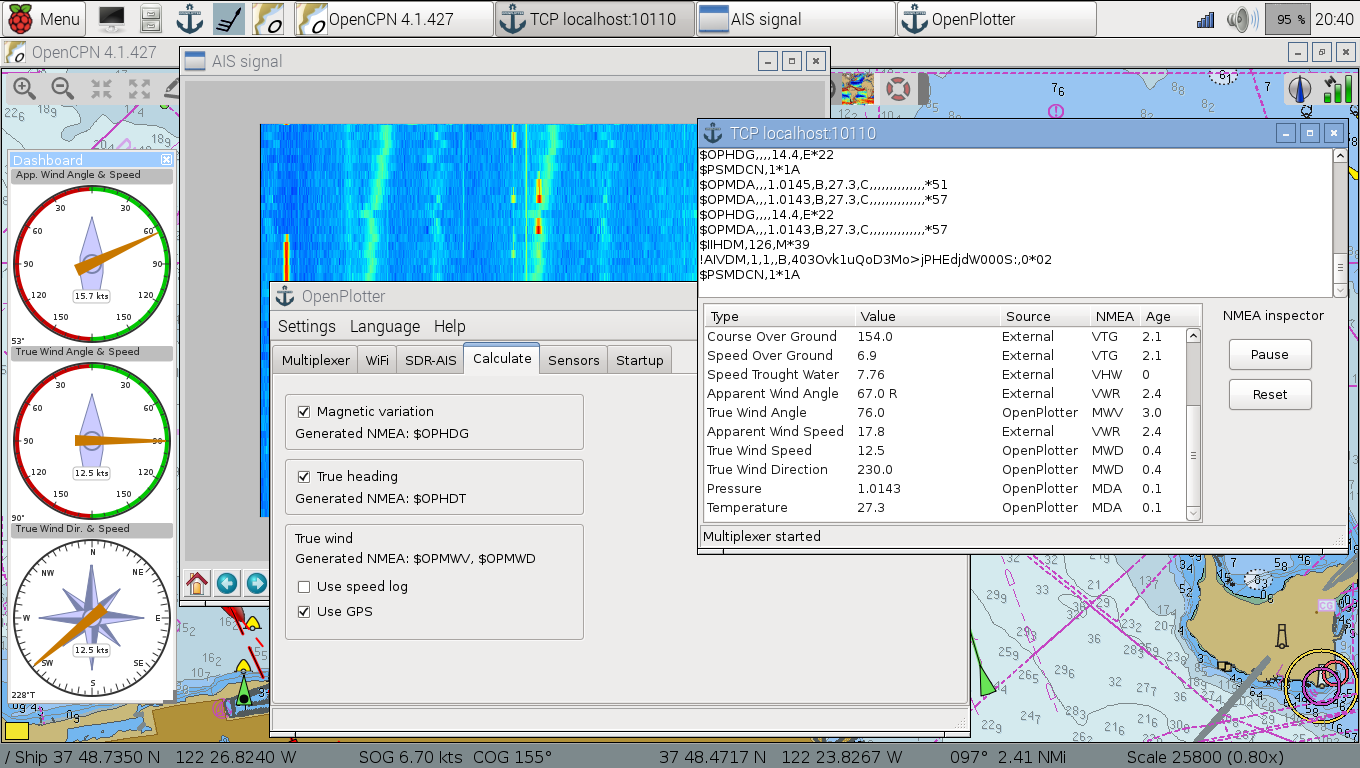This screenshot has width=1360, height=768.
Task: Select the Pressure row in NMEA table
Action: pos(944,488)
